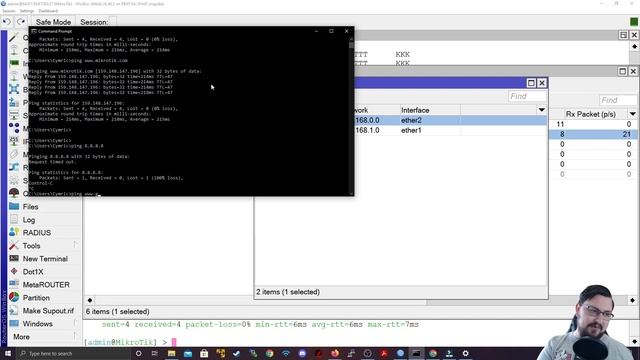Open Wireless via its antenna icon
This screenshot has width=640, height=360.
pos(14,76)
